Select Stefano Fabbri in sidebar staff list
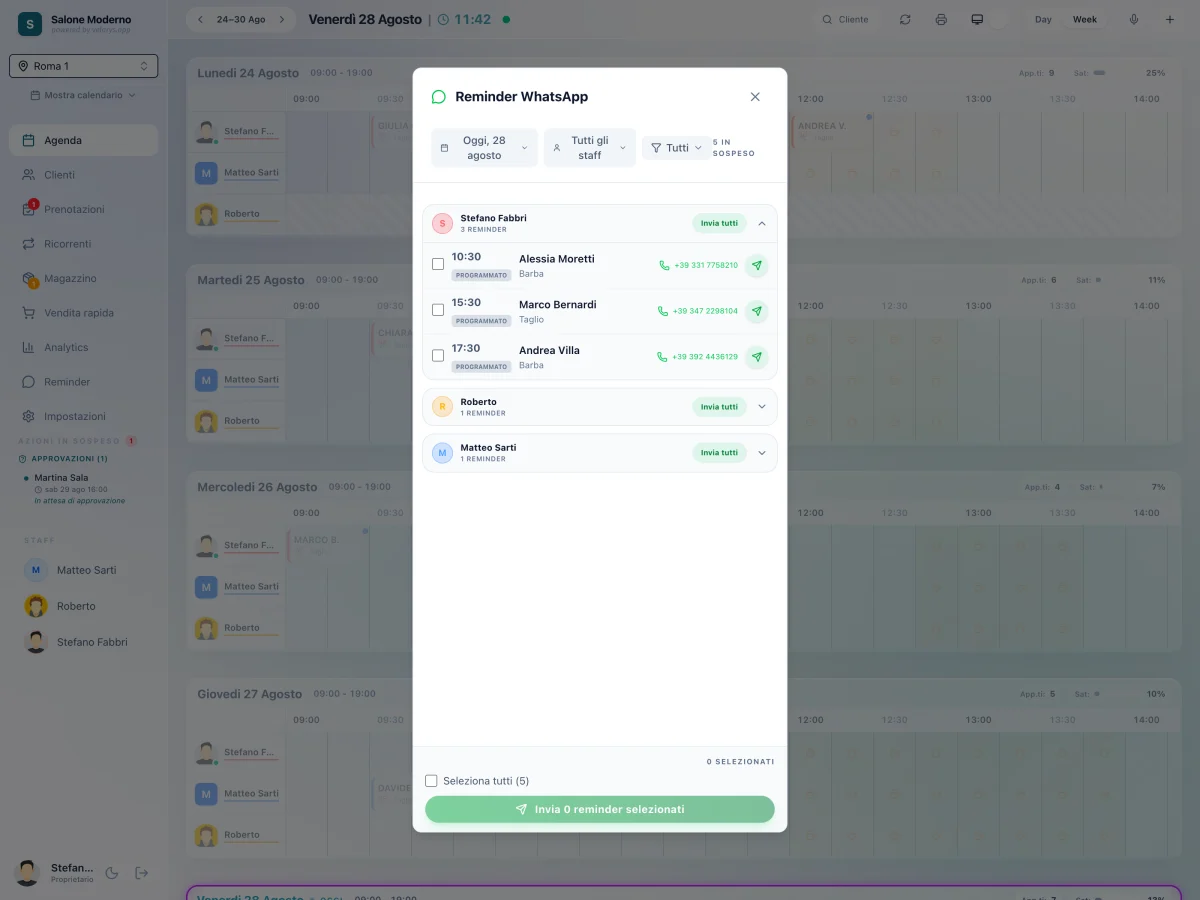 (84, 642)
